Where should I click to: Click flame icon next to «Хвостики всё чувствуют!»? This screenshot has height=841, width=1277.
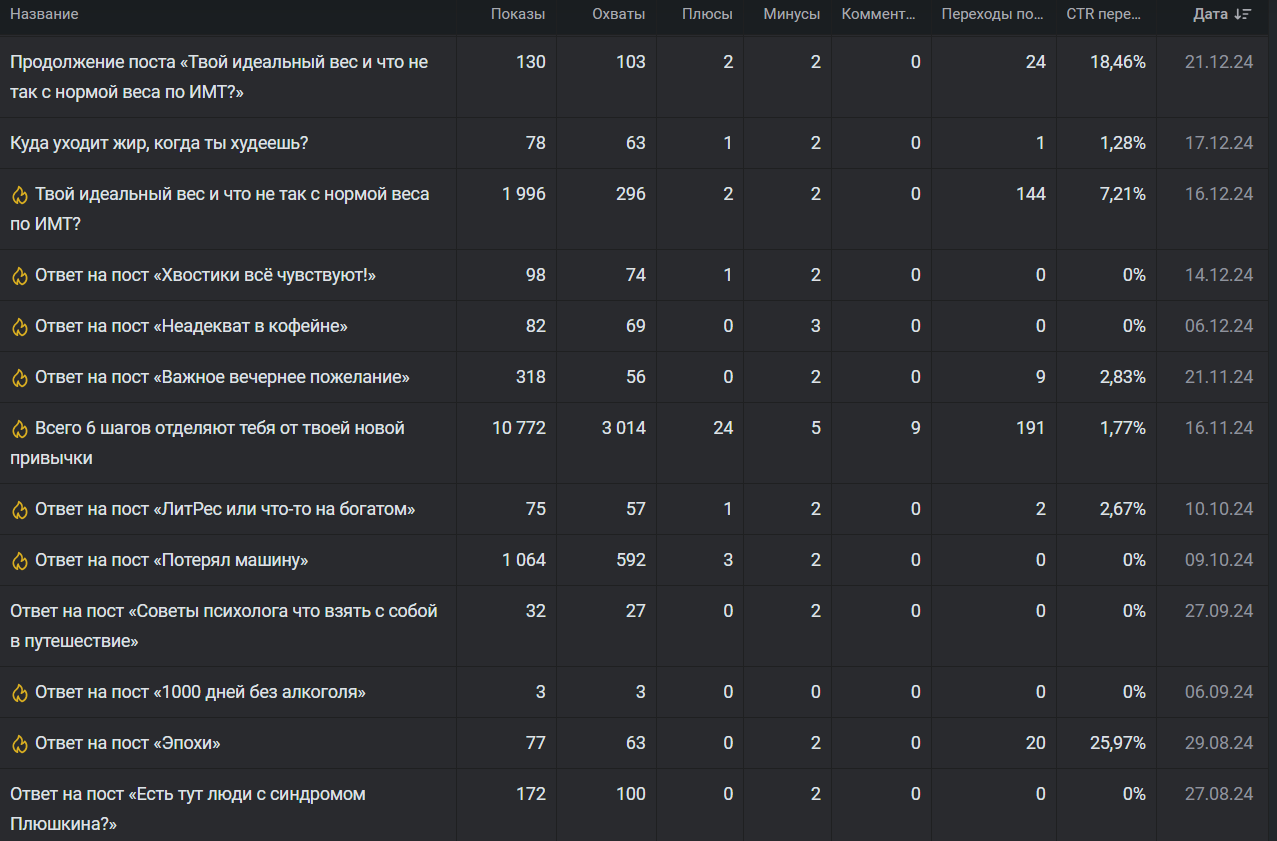[19, 276]
